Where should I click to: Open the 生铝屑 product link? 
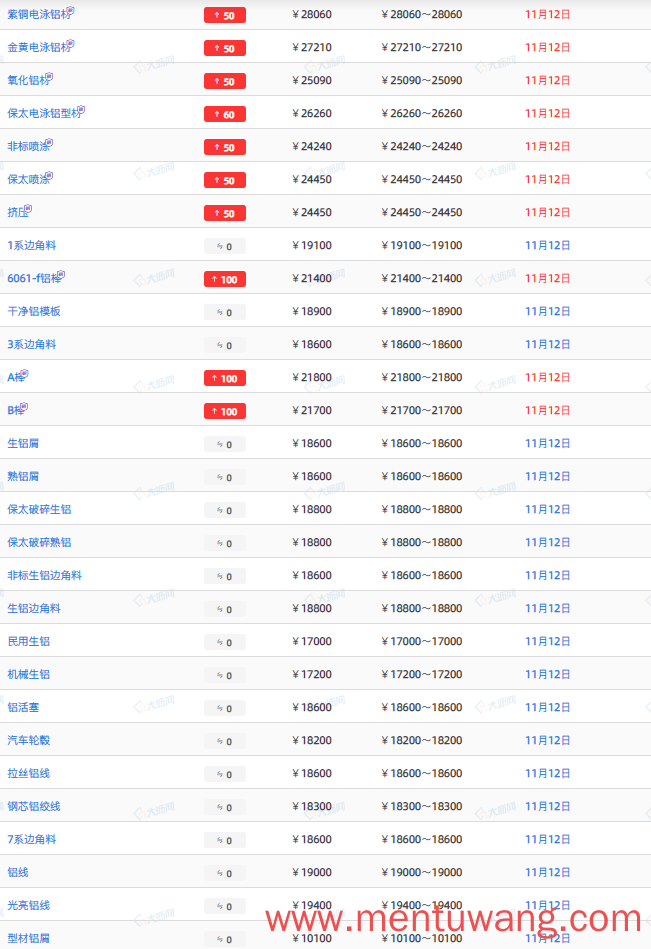(23, 443)
